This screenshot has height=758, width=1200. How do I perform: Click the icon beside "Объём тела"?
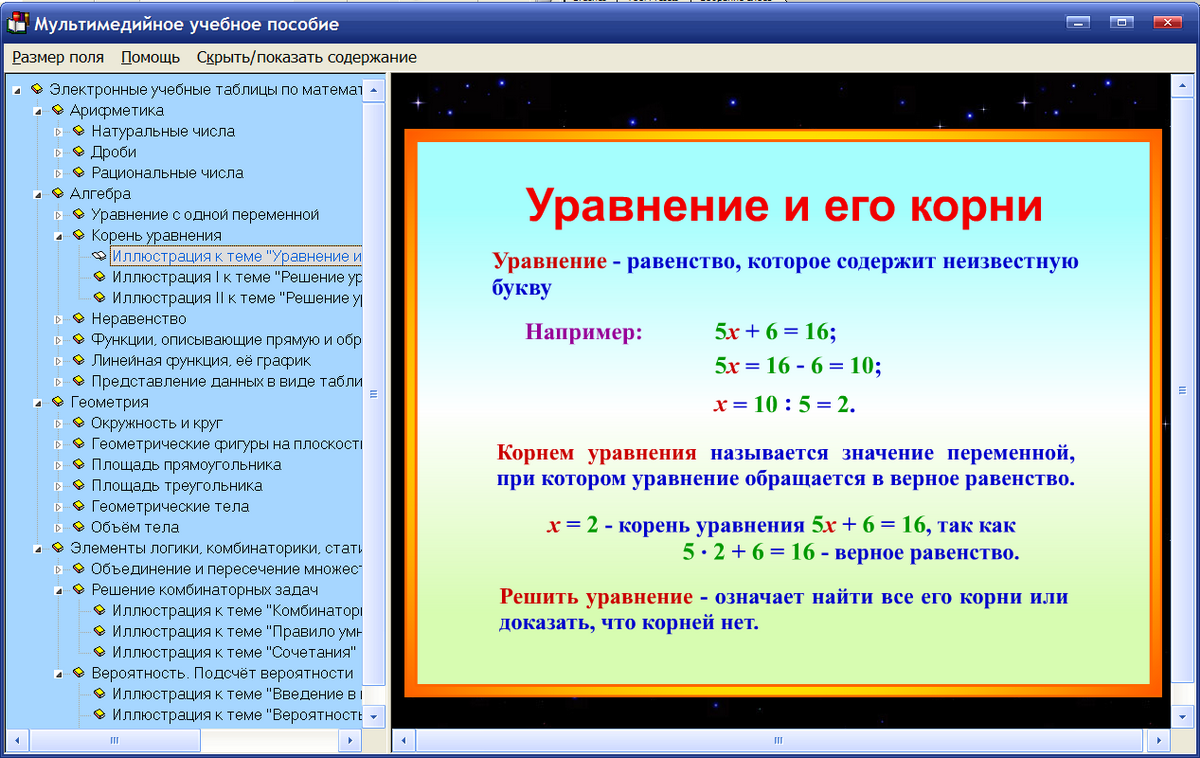point(78,527)
